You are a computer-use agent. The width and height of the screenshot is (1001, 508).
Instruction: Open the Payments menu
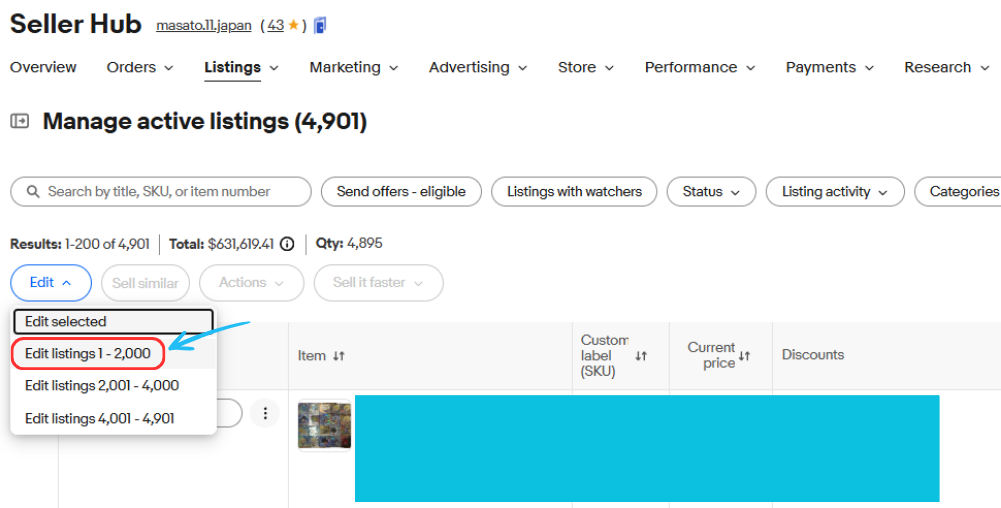tap(829, 67)
